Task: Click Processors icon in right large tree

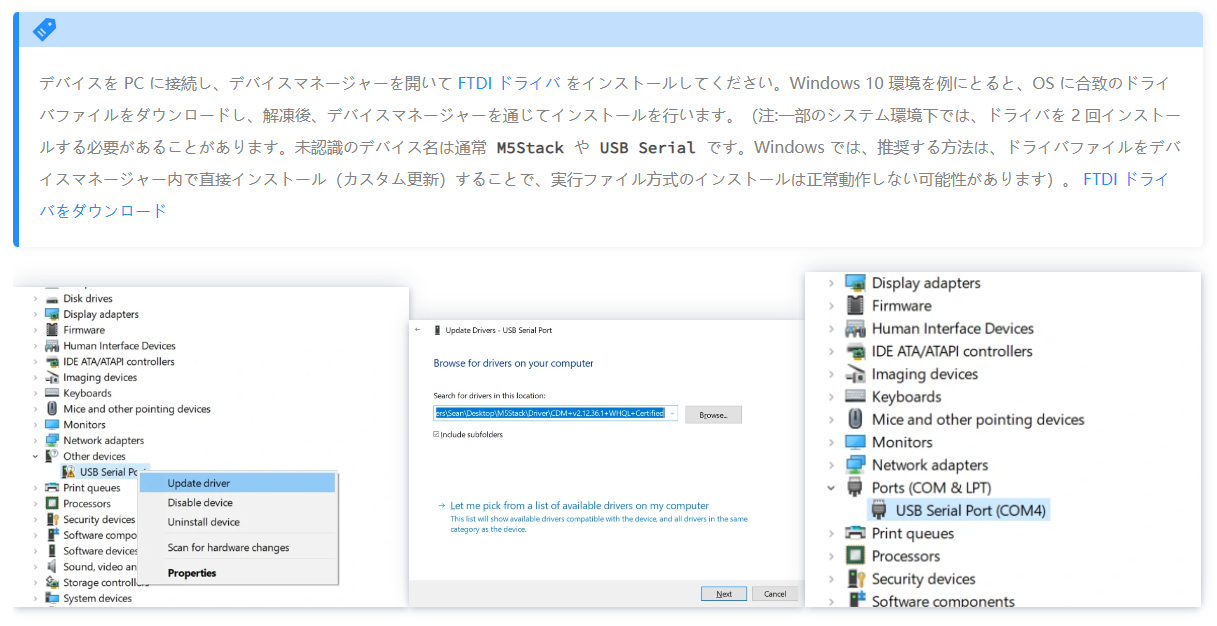Action: point(855,556)
